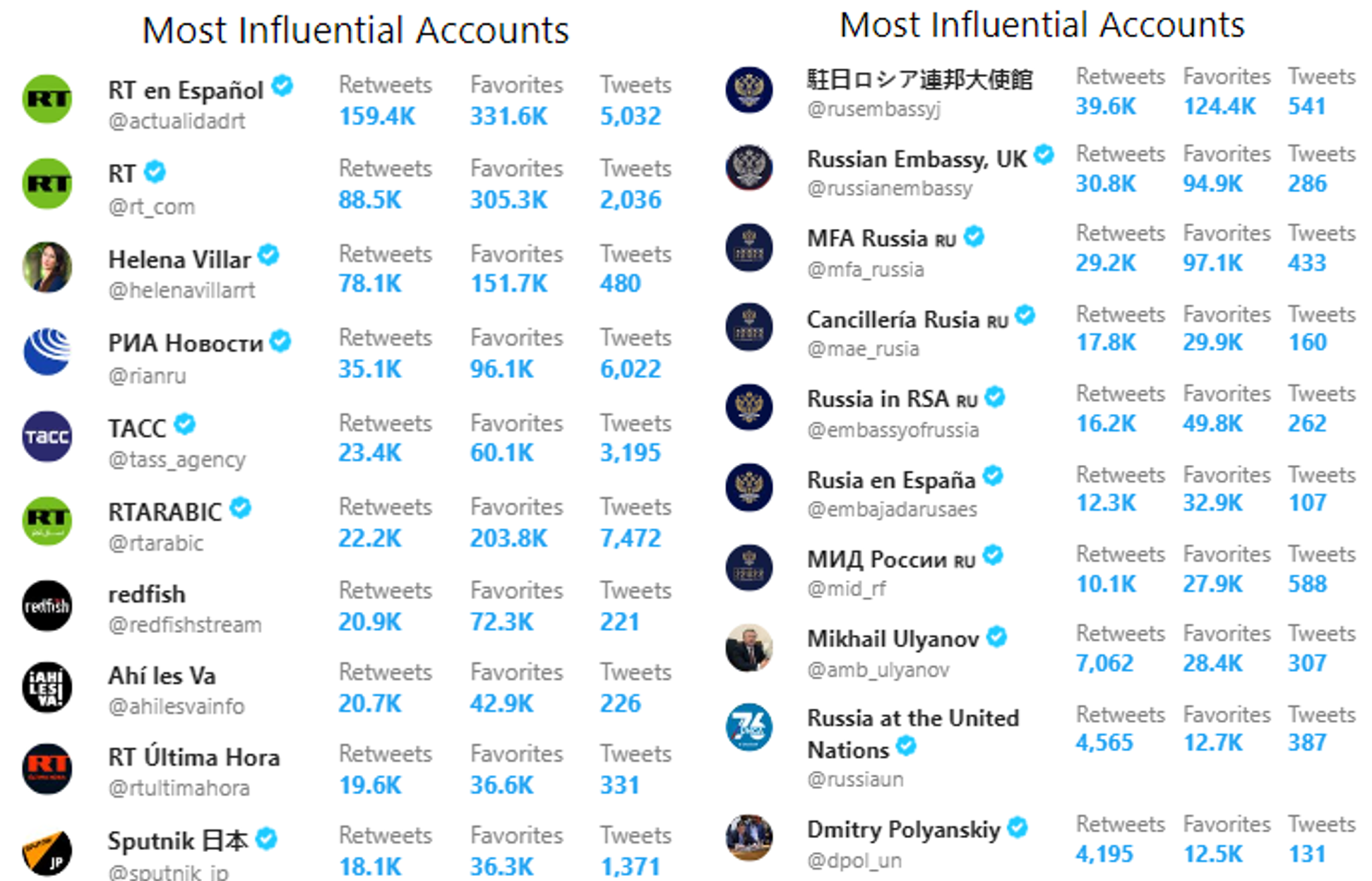Screen dimensions: 1372x881
Task: Click Russia at the United Nations avatar
Action: point(749,727)
